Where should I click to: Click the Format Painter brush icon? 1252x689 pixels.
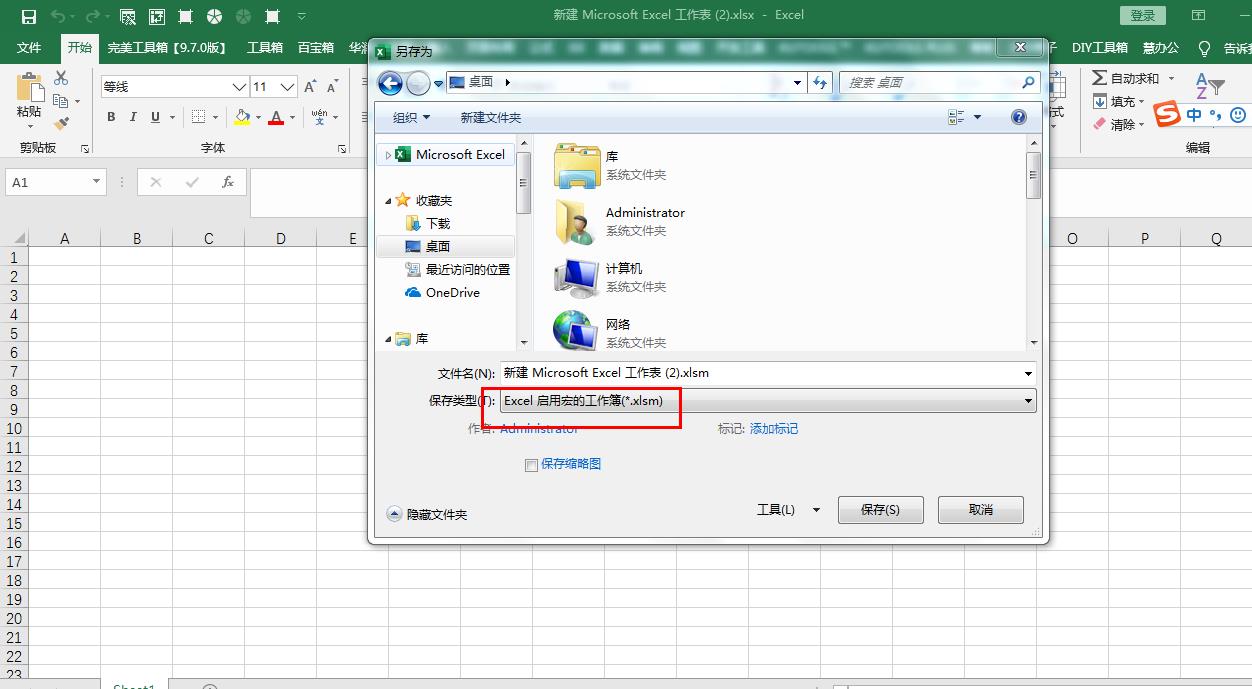coord(61,124)
